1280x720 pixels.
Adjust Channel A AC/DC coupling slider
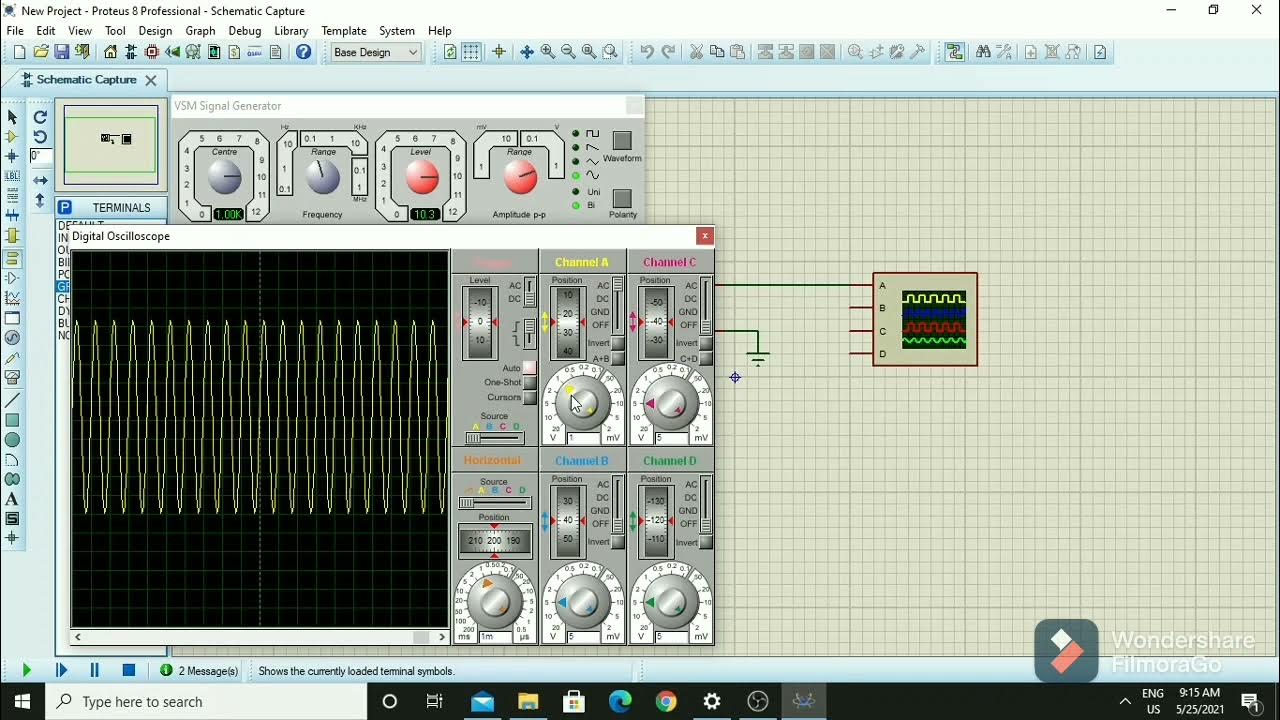(x=618, y=306)
